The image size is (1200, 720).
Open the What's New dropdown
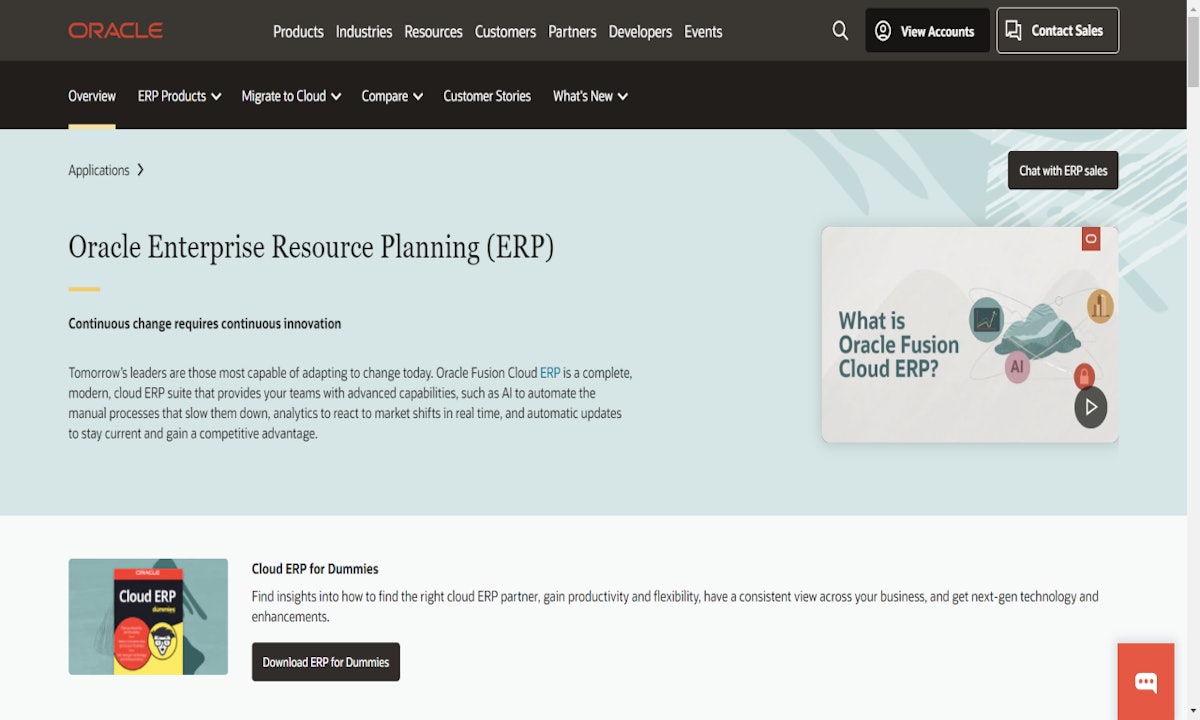click(590, 96)
